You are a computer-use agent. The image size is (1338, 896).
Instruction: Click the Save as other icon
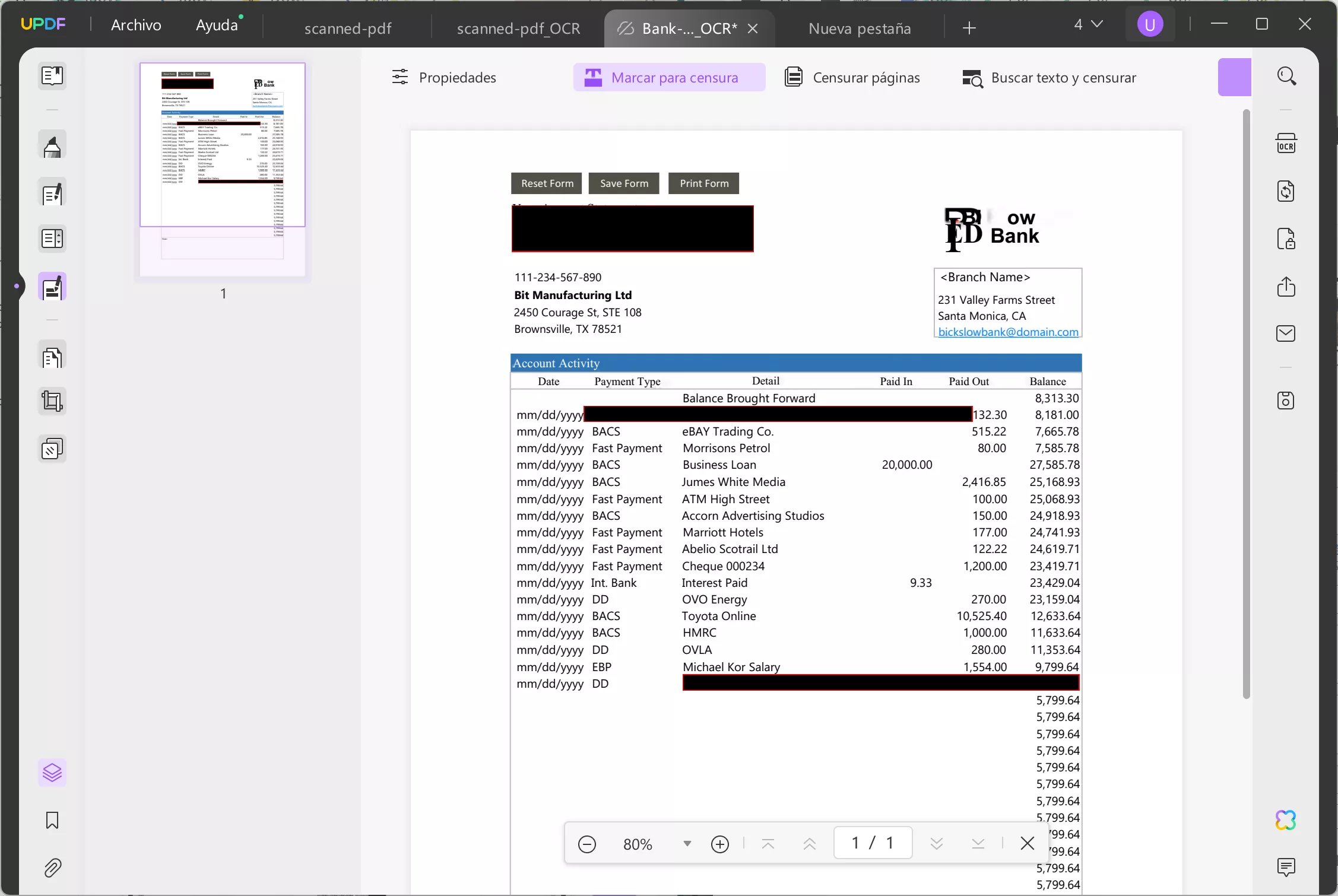pos(1286,401)
